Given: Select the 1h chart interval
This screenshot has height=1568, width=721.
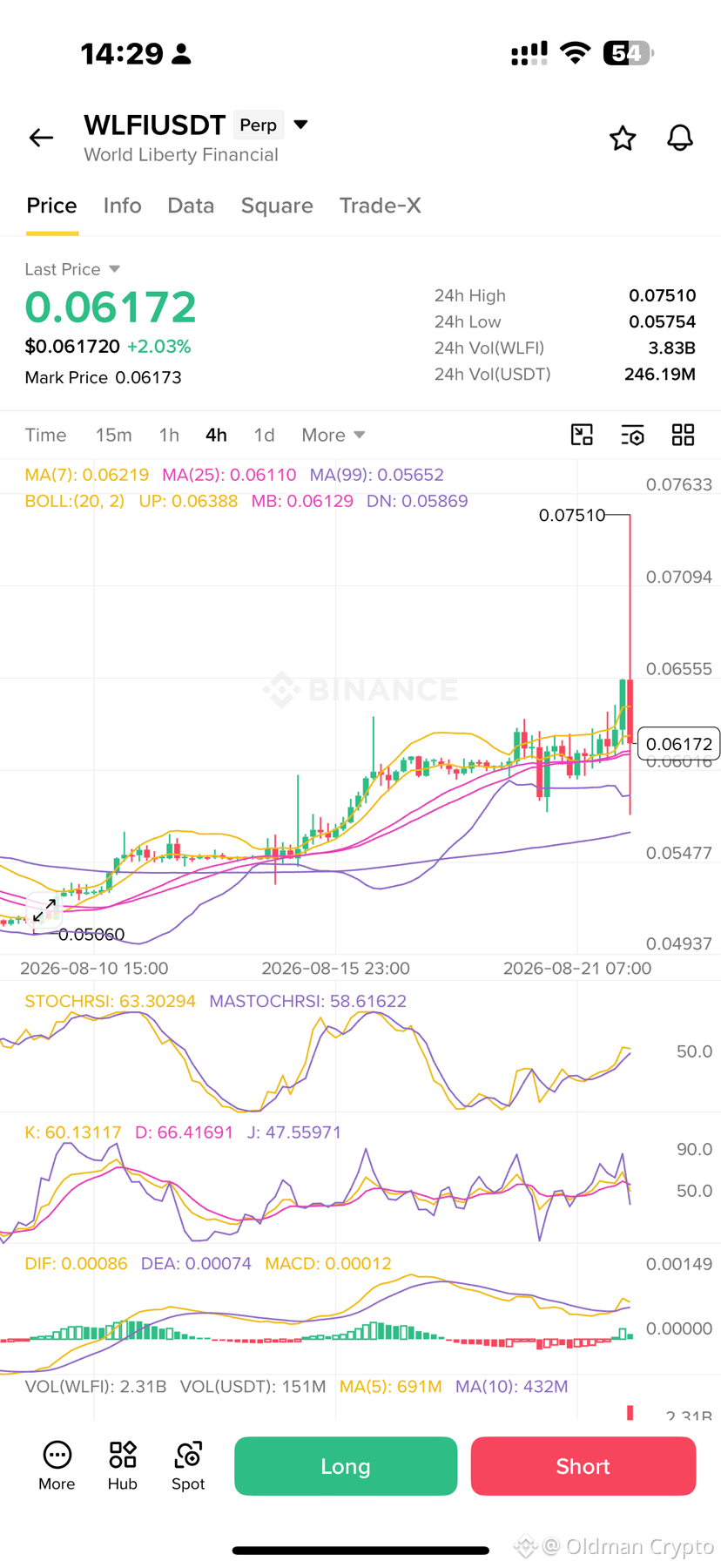Looking at the screenshot, I should click(x=169, y=435).
